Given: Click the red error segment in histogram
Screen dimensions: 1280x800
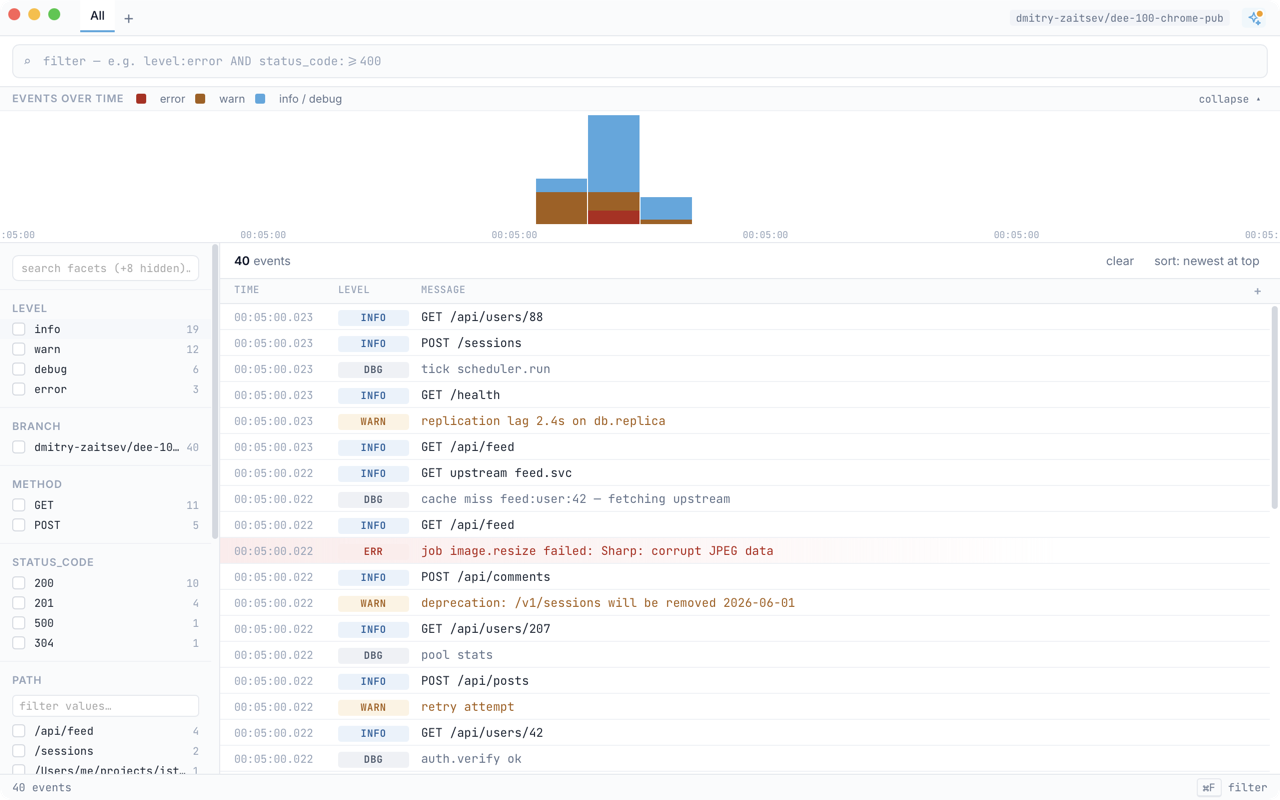Looking at the screenshot, I should pyautogui.click(x=613, y=218).
